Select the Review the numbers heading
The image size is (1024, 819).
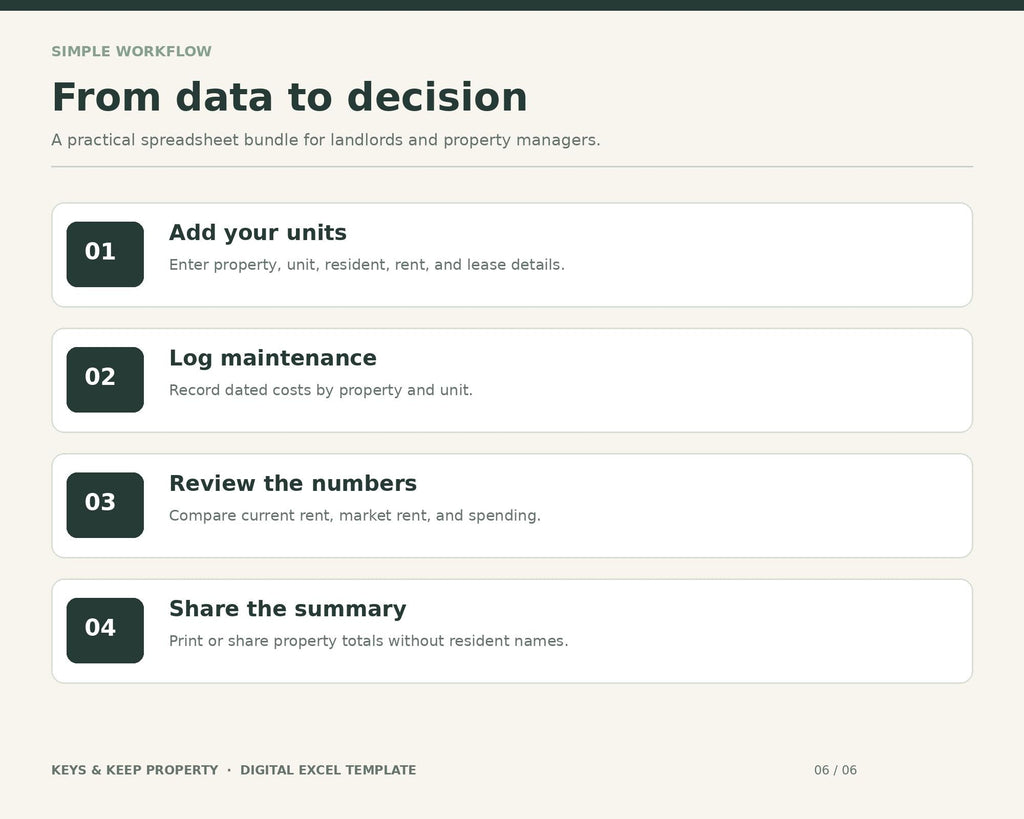[x=293, y=483]
